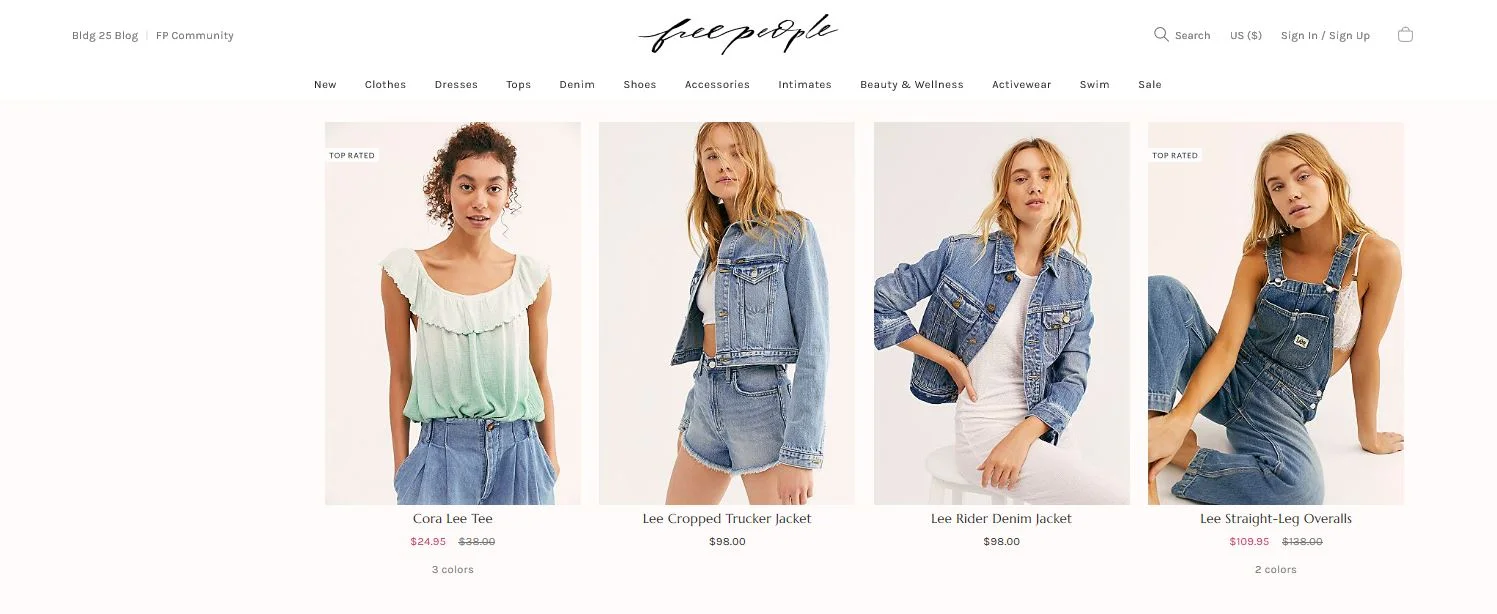This screenshot has height=614, width=1497.
Task: Click the Lee Straight-Leg Overalls title
Action: pos(1276,519)
